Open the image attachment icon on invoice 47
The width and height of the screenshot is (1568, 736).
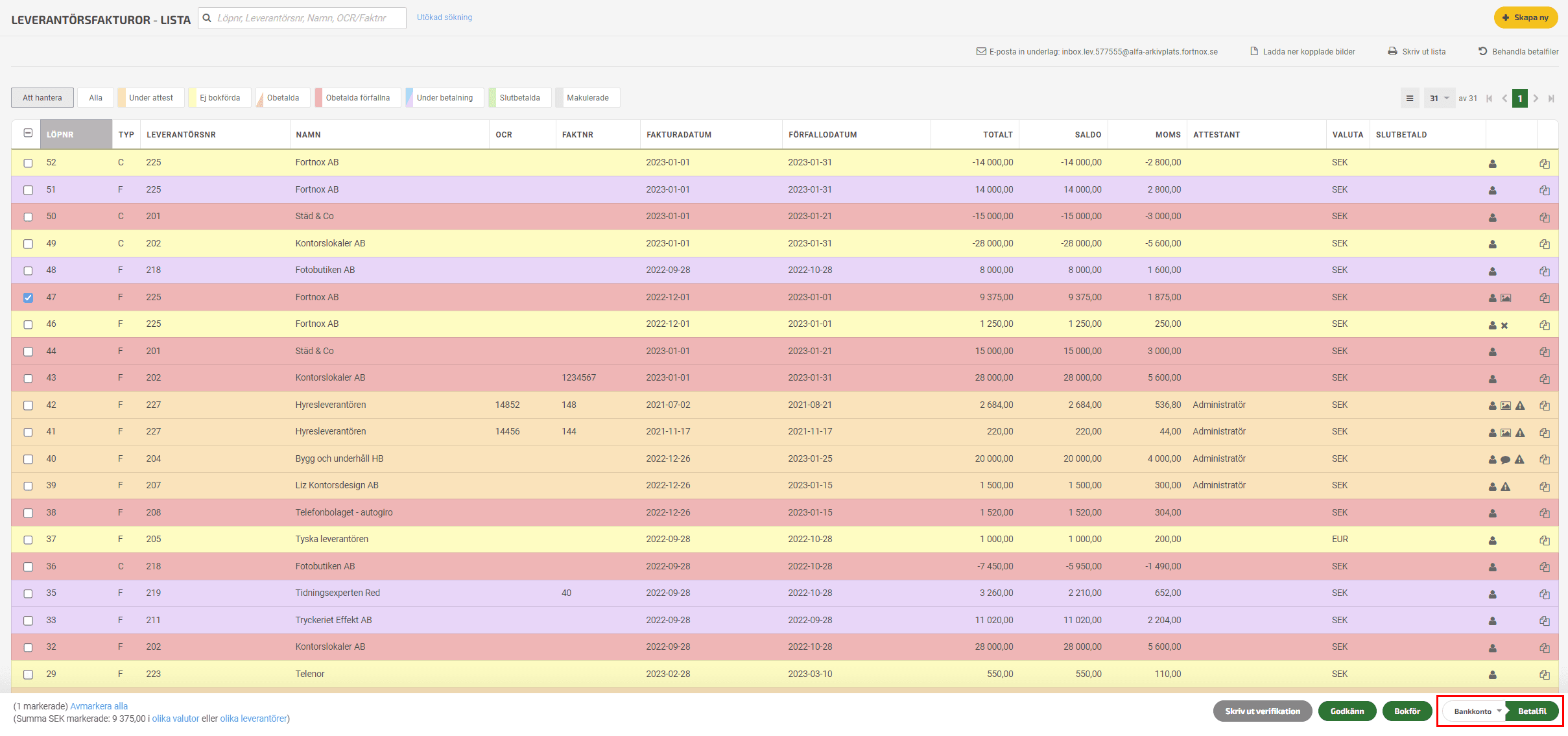[1506, 298]
